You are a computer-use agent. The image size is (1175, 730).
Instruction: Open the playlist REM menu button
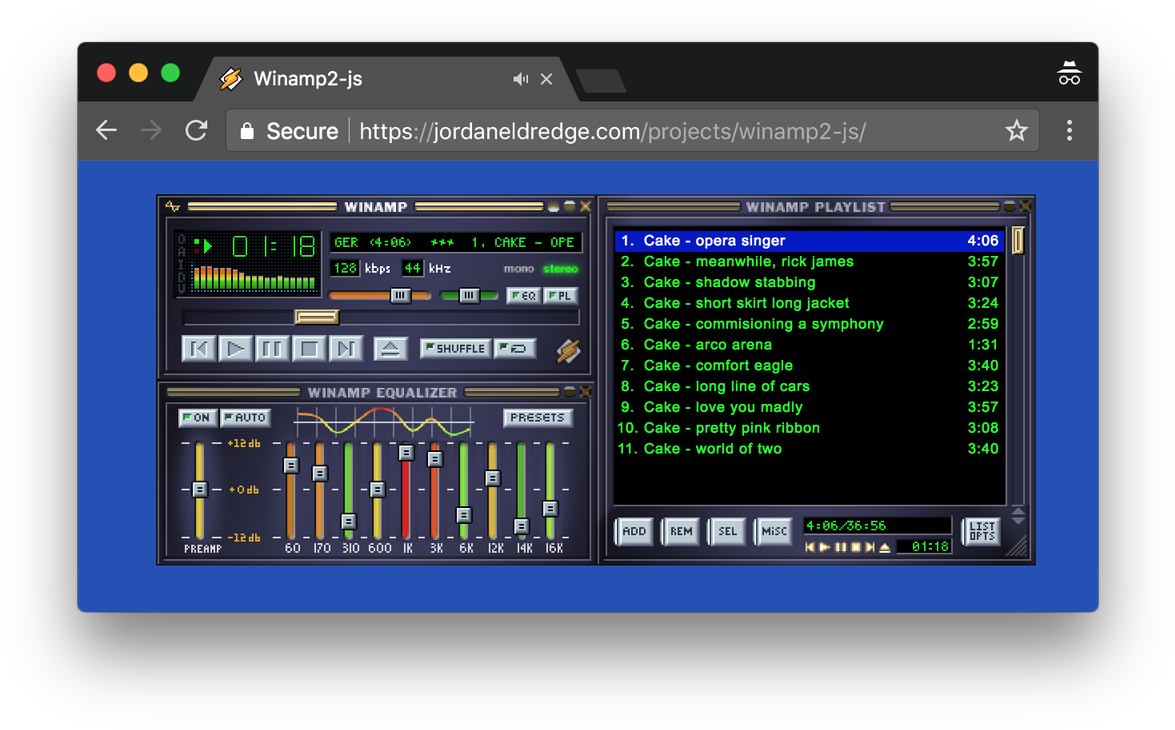(x=680, y=531)
